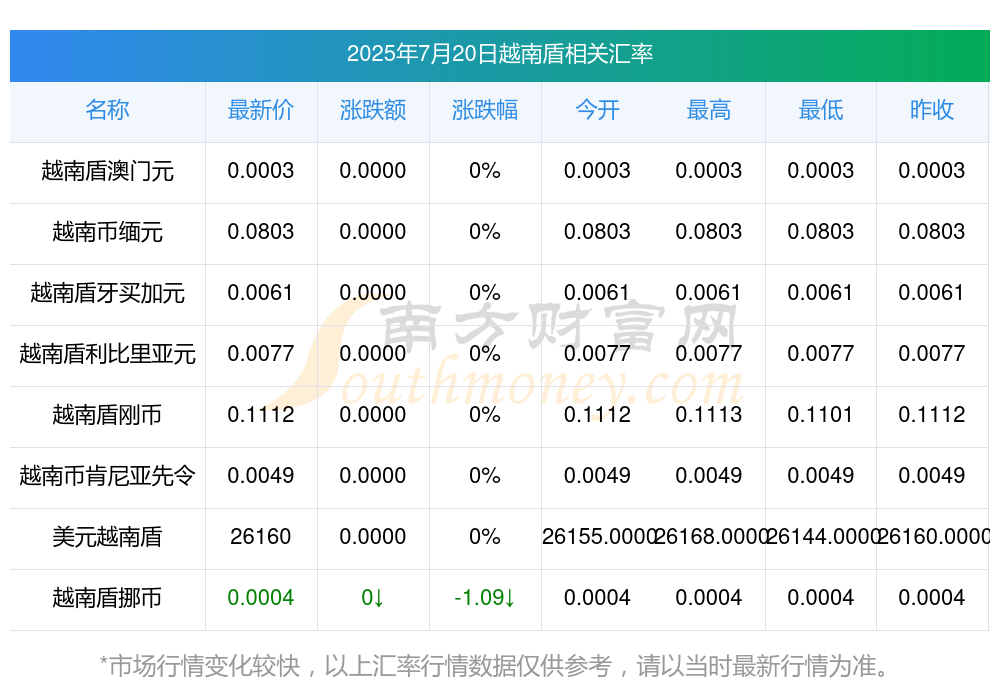Click latest price 0.0077 for 越南盾利比里亚元

(261, 353)
